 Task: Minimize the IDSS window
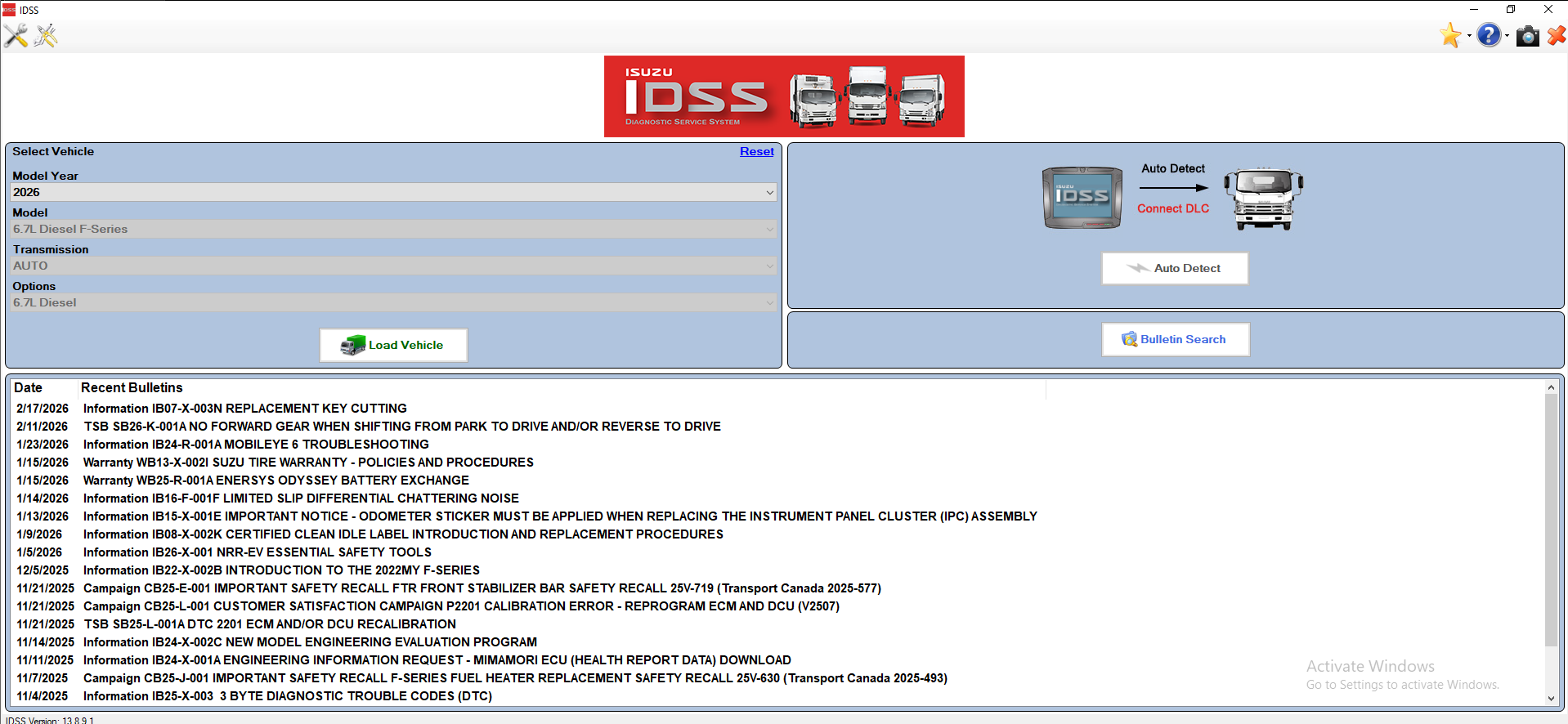tap(1473, 10)
